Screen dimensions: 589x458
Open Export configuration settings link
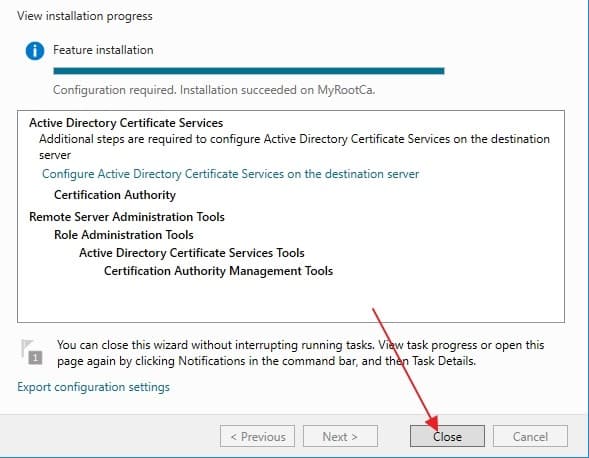pyautogui.click(x=94, y=387)
